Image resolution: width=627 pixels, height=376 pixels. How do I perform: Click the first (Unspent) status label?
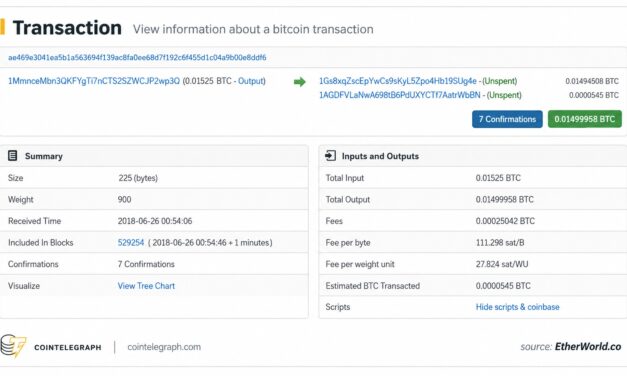500,81
